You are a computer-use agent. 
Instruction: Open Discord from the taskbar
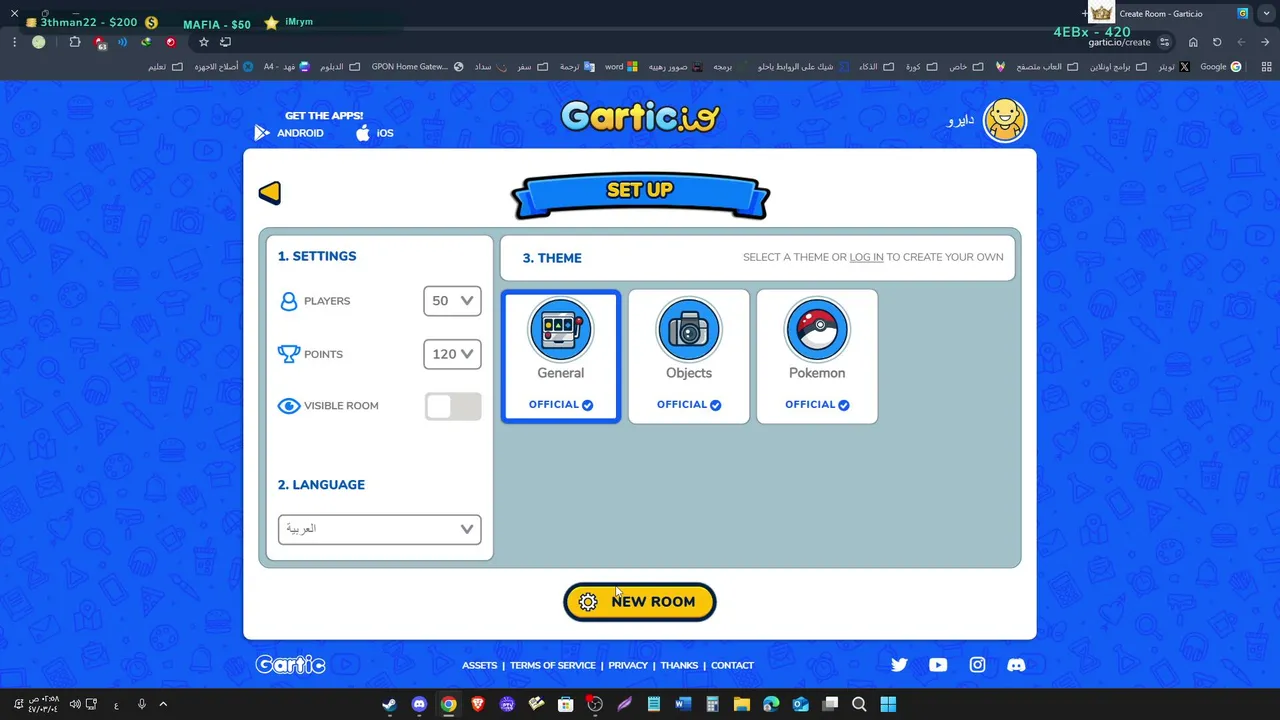click(x=419, y=704)
